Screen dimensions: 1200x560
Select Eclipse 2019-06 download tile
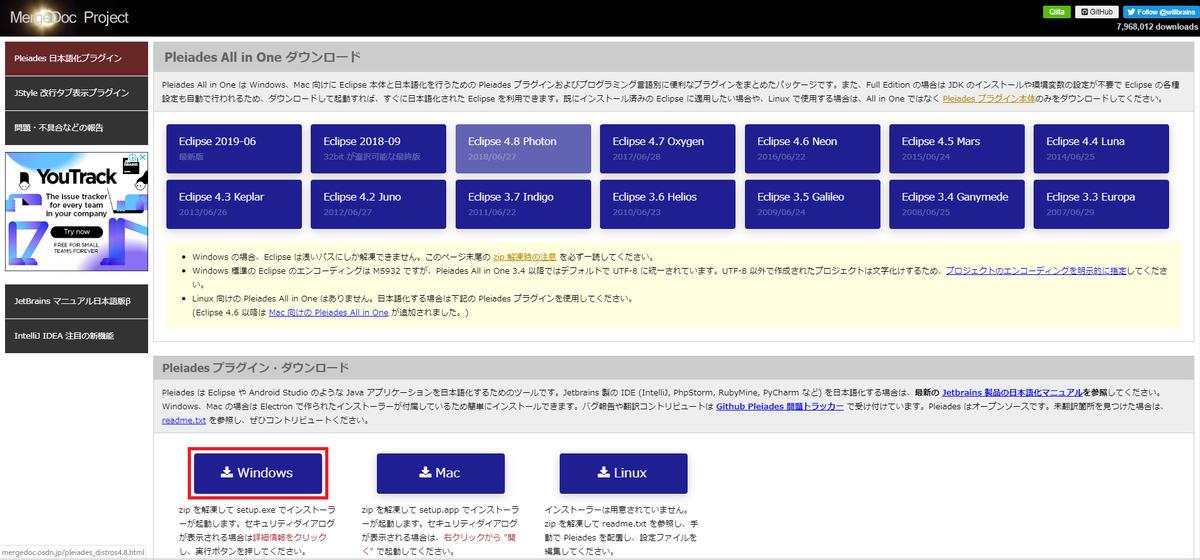234,149
